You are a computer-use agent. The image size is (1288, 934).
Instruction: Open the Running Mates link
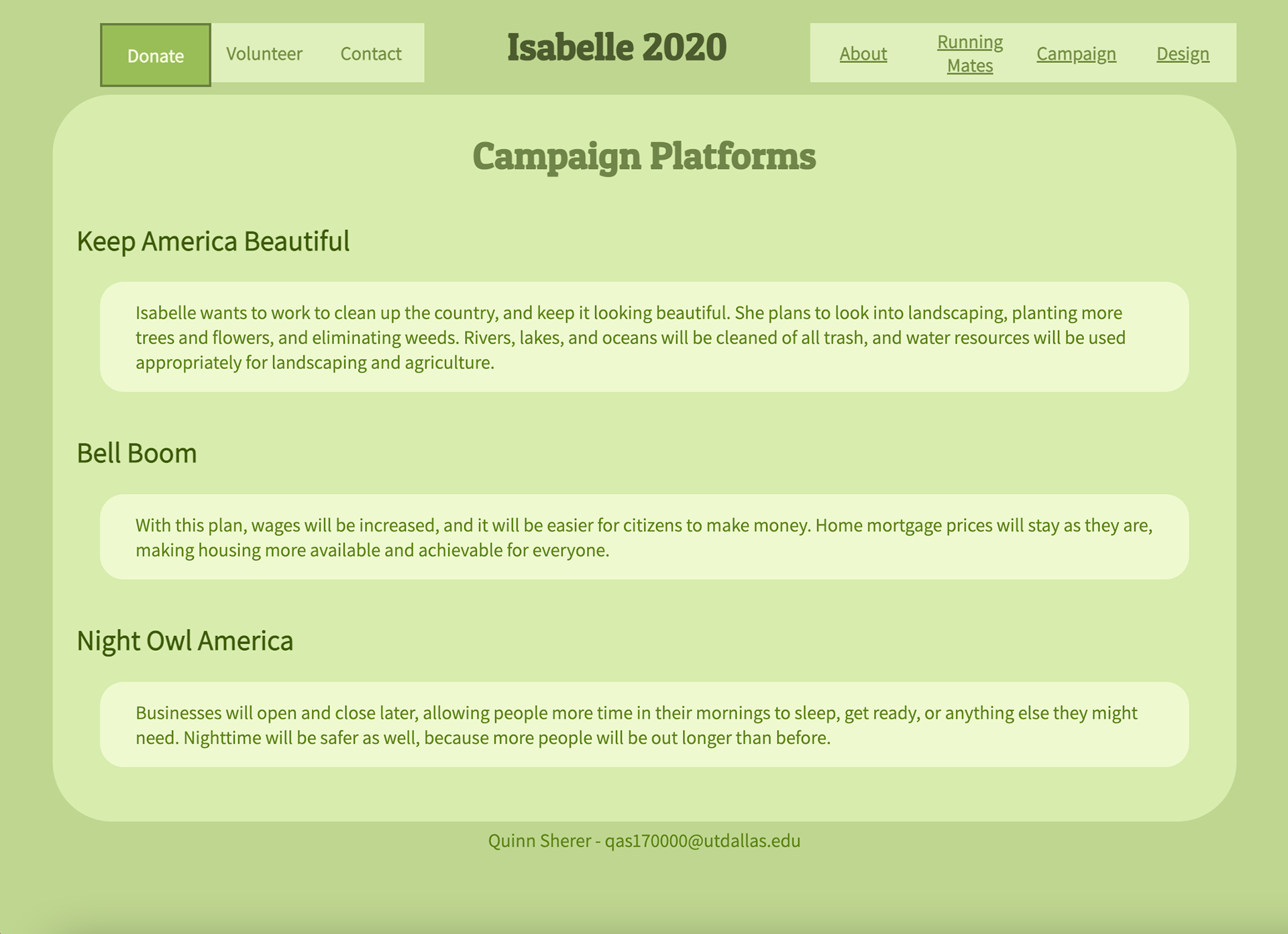[970, 54]
